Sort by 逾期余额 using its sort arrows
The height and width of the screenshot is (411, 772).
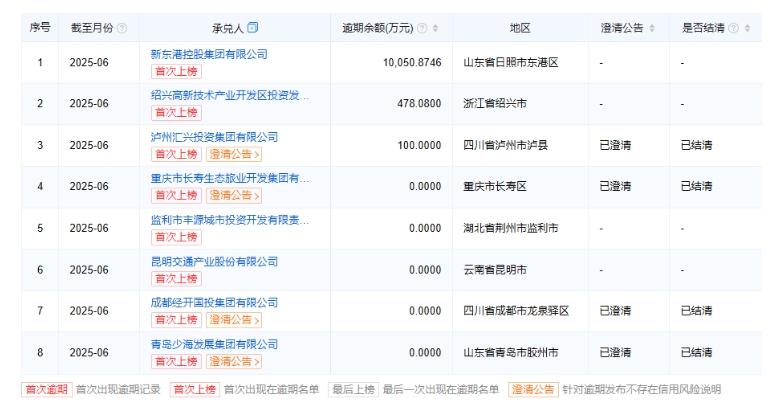(434, 28)
